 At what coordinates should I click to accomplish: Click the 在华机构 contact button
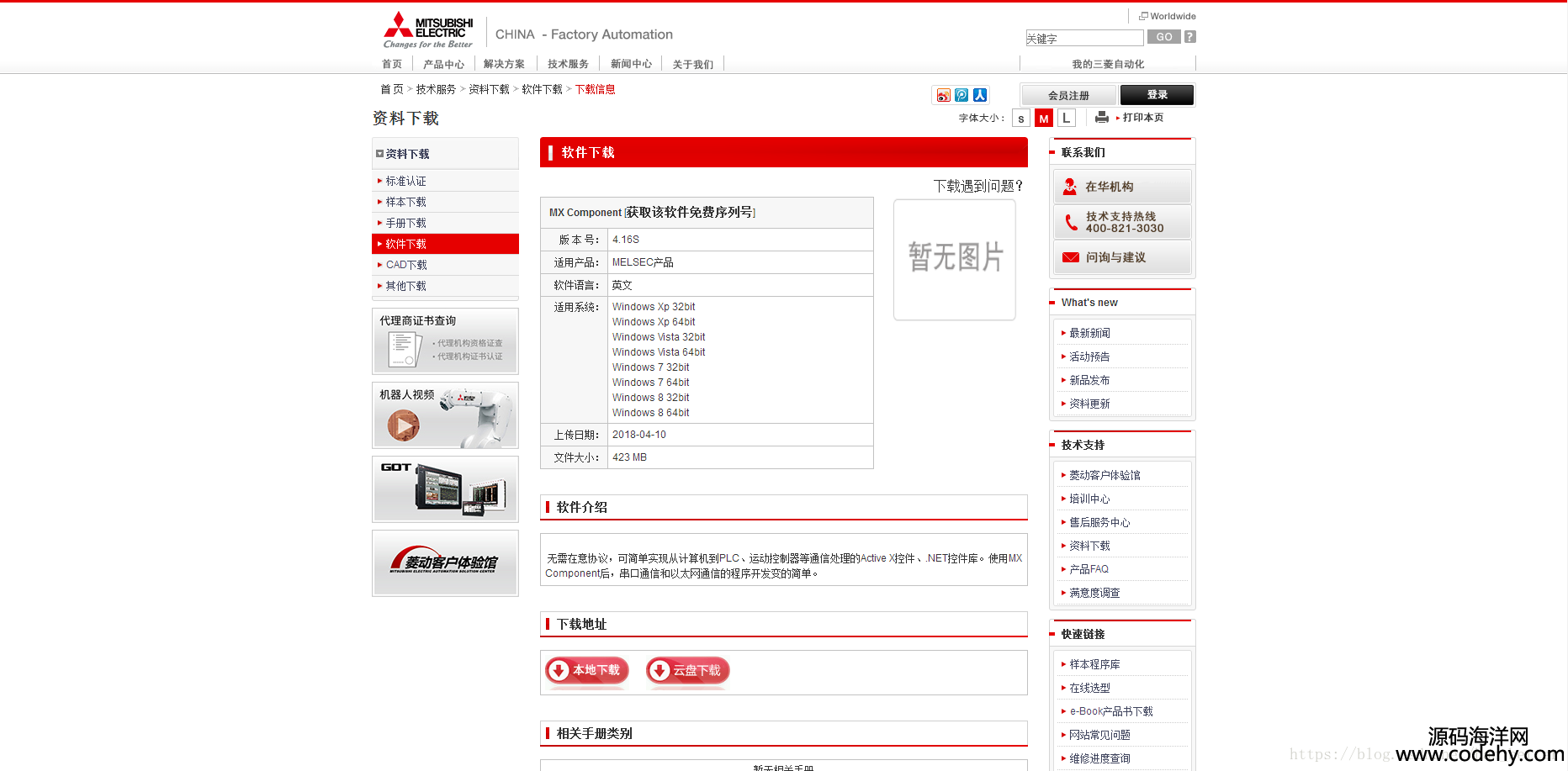(x=1122, y=187)
